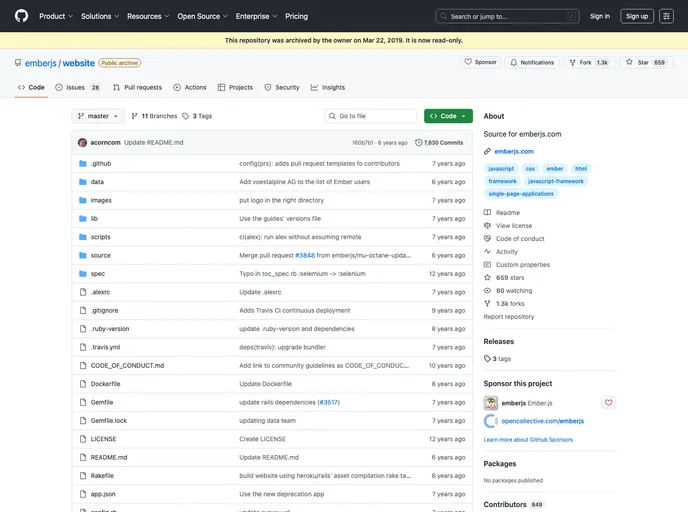Visit the emberjs.com website link
This screenshot has height=512, width=688.
pos(514,151)
